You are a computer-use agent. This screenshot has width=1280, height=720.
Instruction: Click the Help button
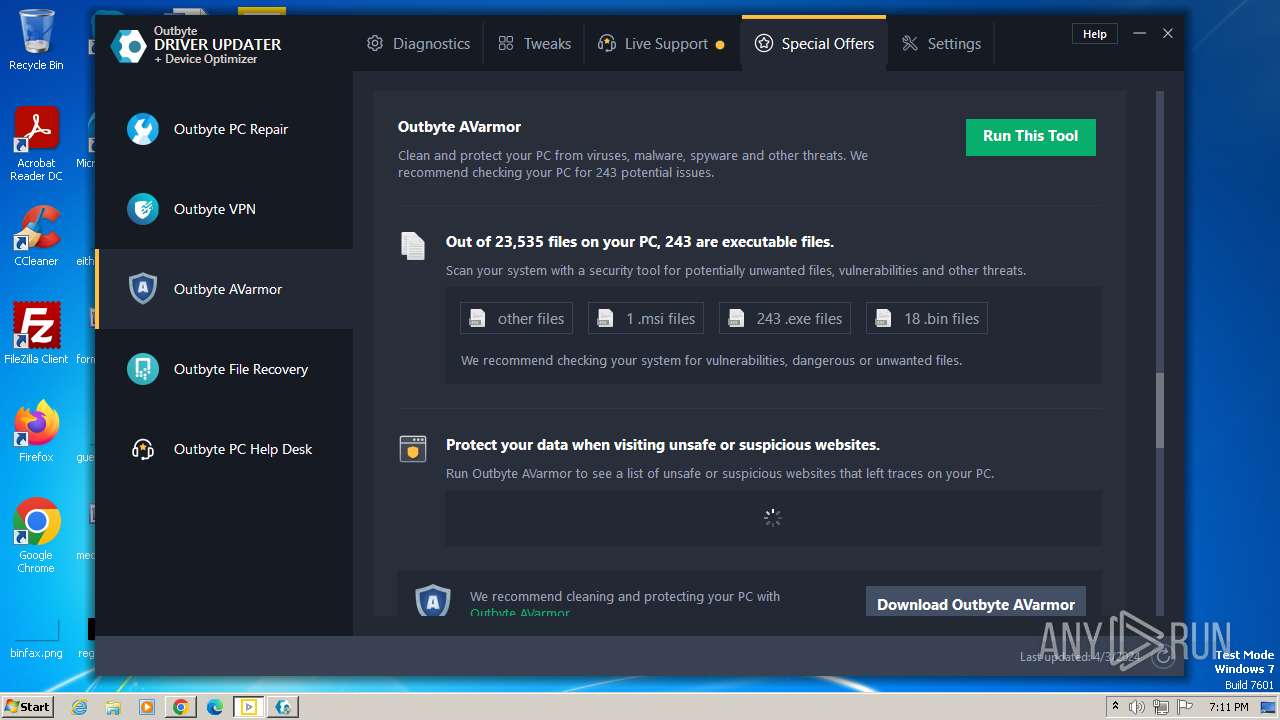click(x=1095, y=34)
